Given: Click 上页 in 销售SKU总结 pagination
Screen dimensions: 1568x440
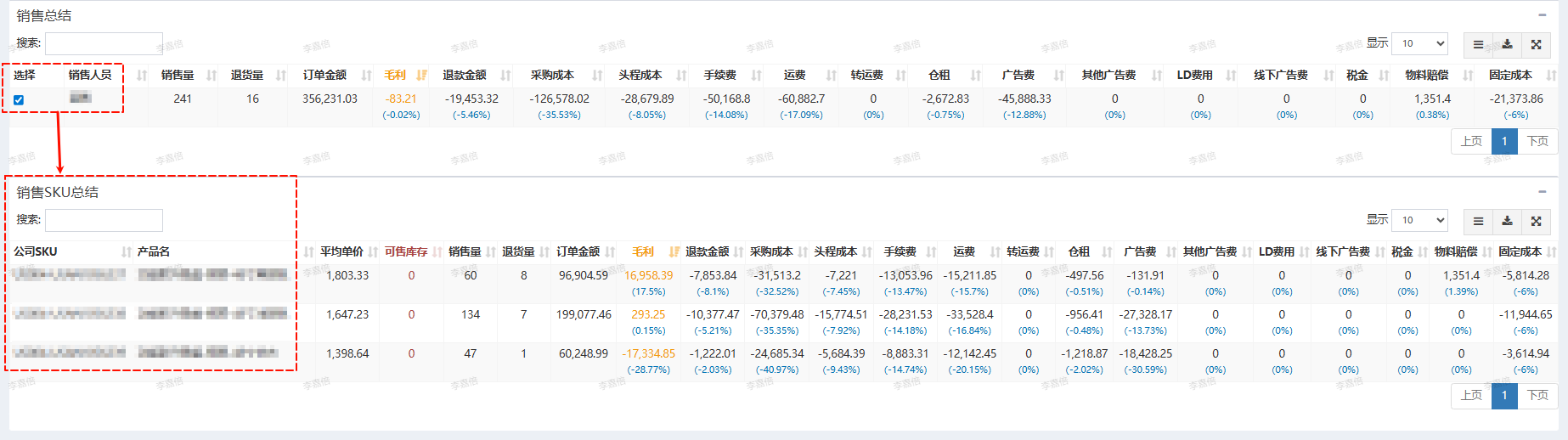Looking at the screenshot, I should click(x=1471, y=395).
